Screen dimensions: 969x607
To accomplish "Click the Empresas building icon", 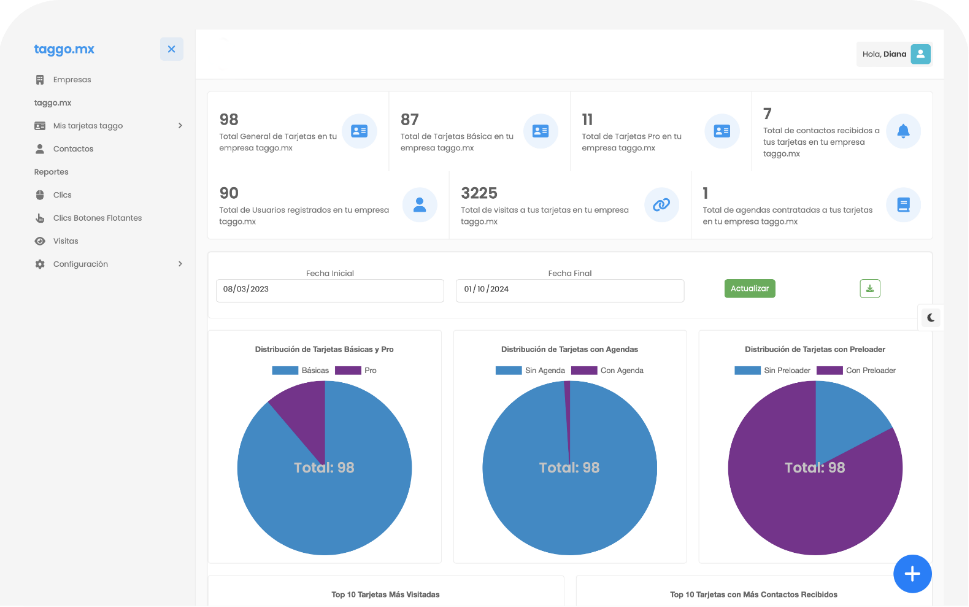I will click(40, 80).
